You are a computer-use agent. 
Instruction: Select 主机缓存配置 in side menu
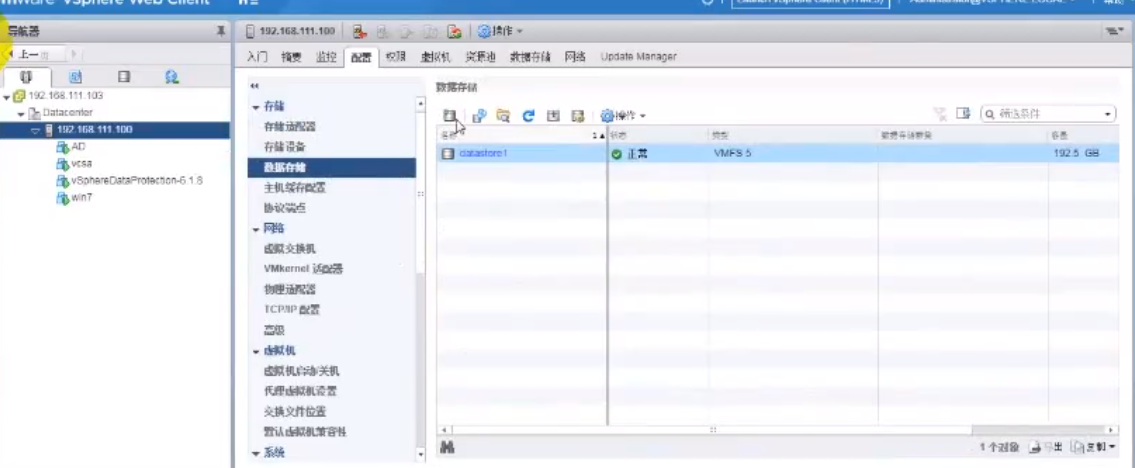(x=295, y=187)
